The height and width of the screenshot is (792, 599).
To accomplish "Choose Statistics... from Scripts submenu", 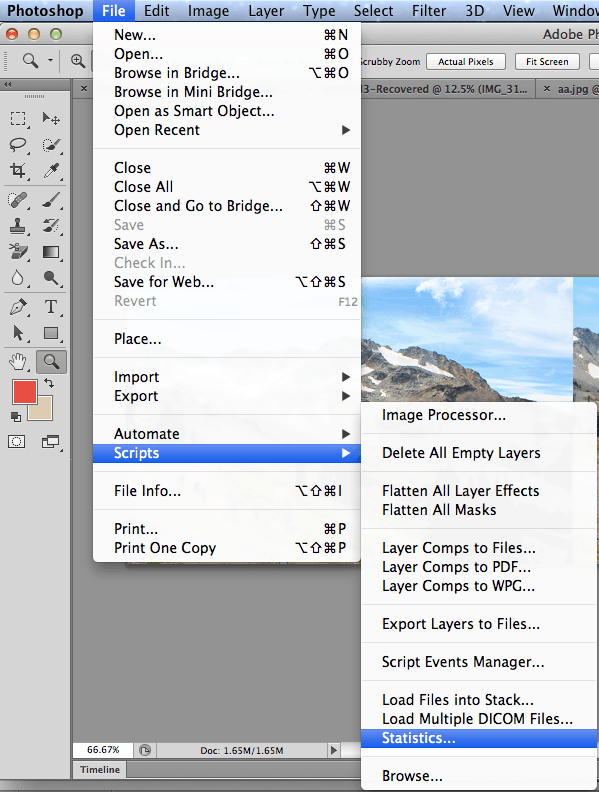I will tap(479, 738).
